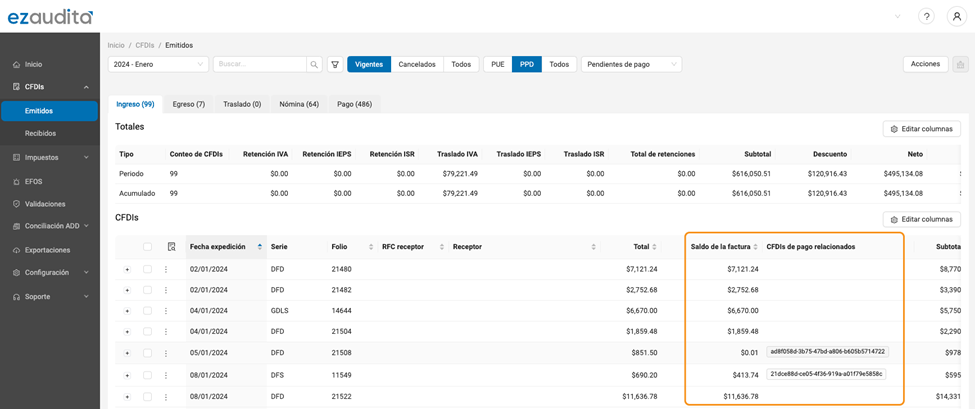Screen dimensions: 975x409
Task: Select the PUE payment method toggle
Action: click(497, 65)
